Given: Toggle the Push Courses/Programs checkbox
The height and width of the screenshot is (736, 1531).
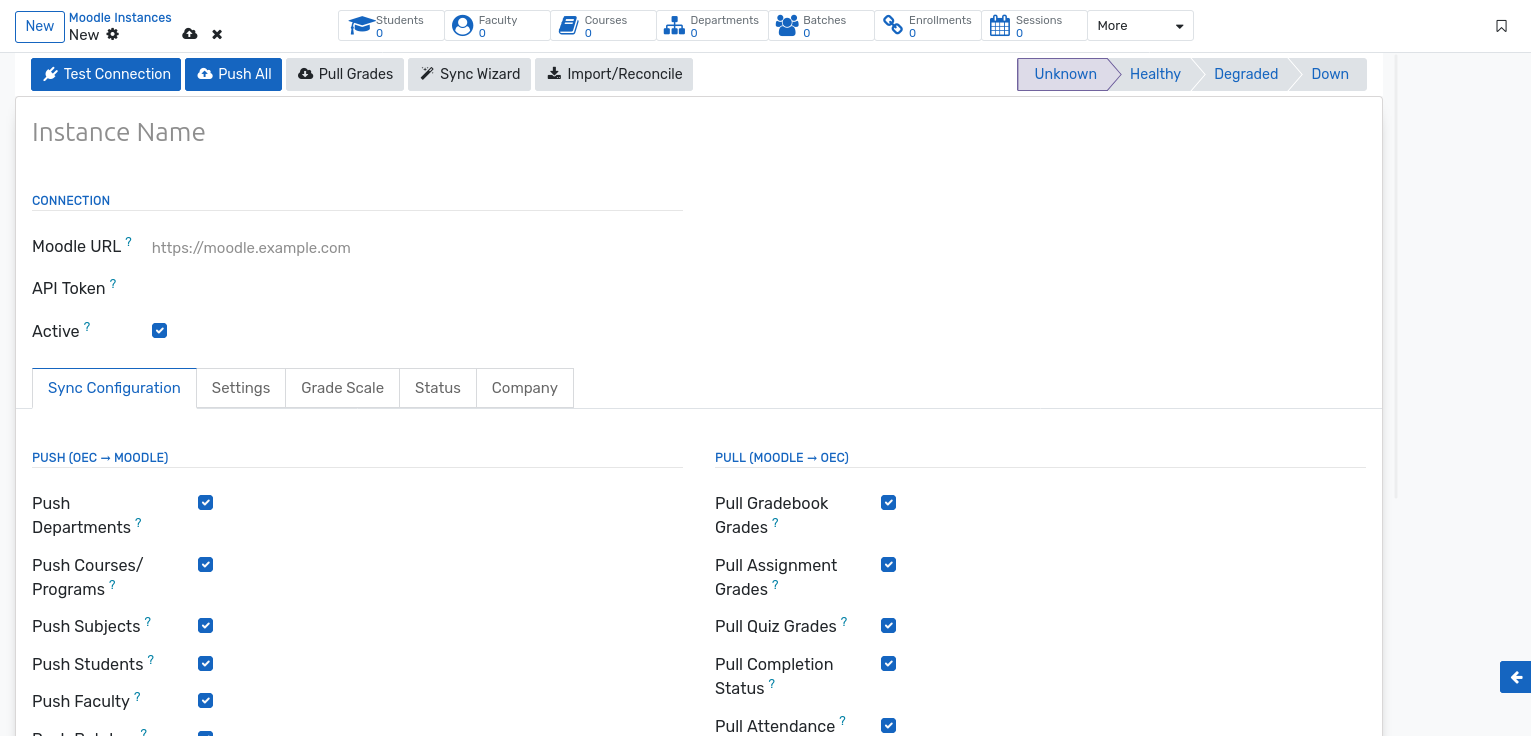Looking at the screenshot, I should click(205, 564).
